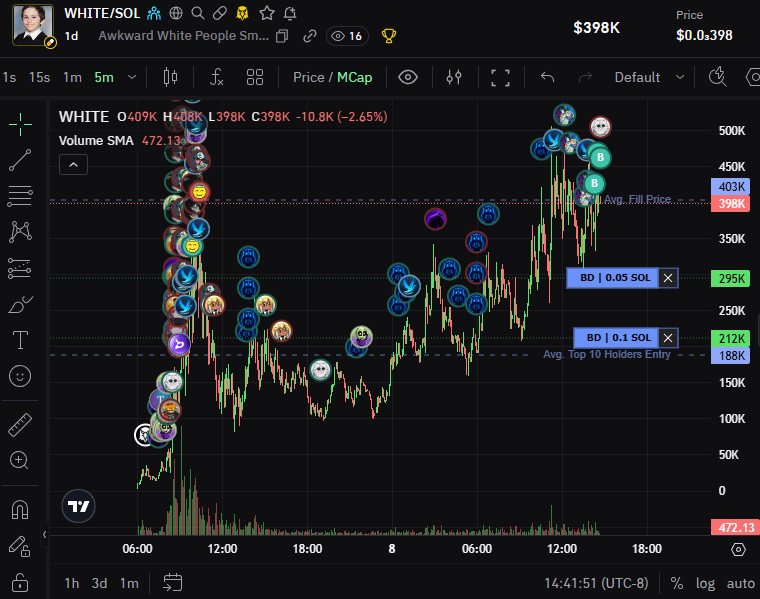Screen dimensions: 760x599
Task: Cancel the BD 0.05 SOL order
Action: 668,278
